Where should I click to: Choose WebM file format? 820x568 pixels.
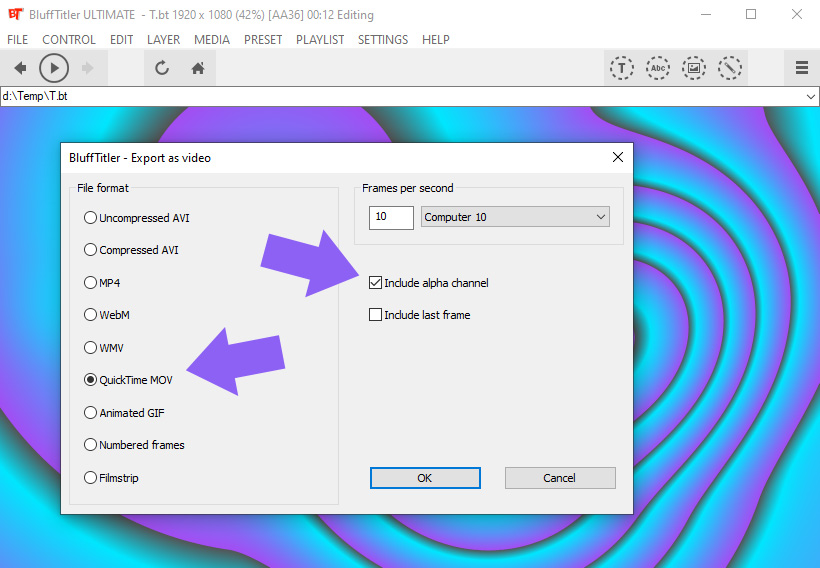(107, 315)
